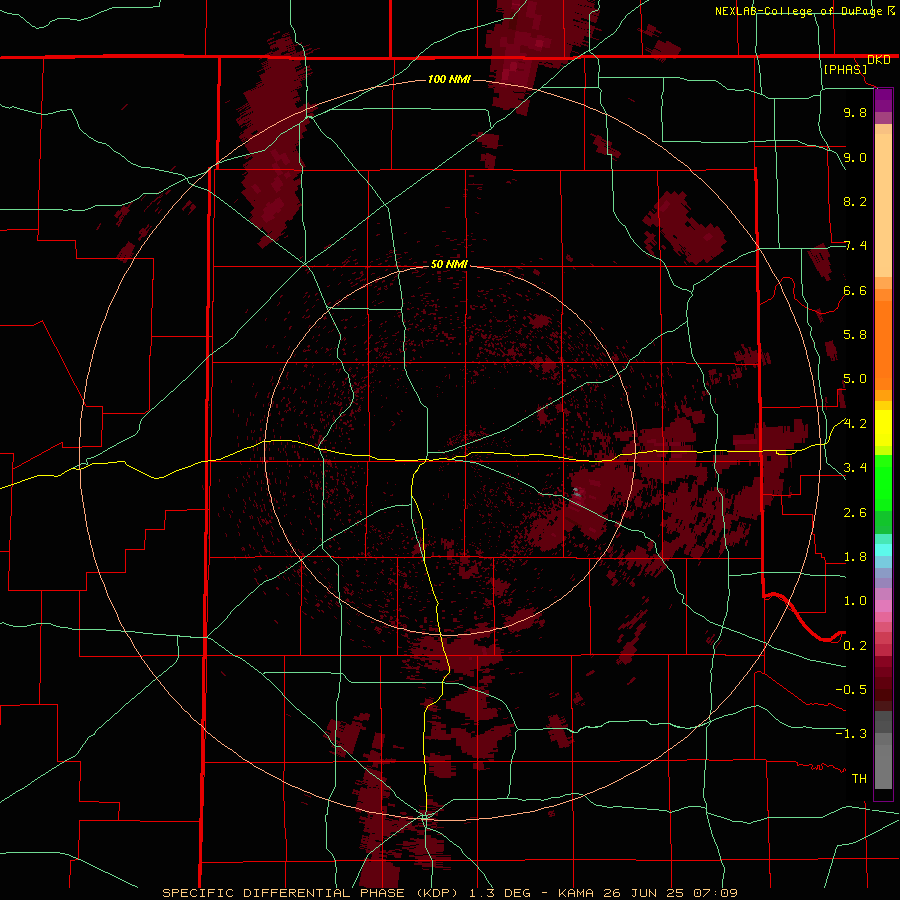Select the KAMA station identifier
The width and height of the screenshot is (900, 900).
click(578, 893)
